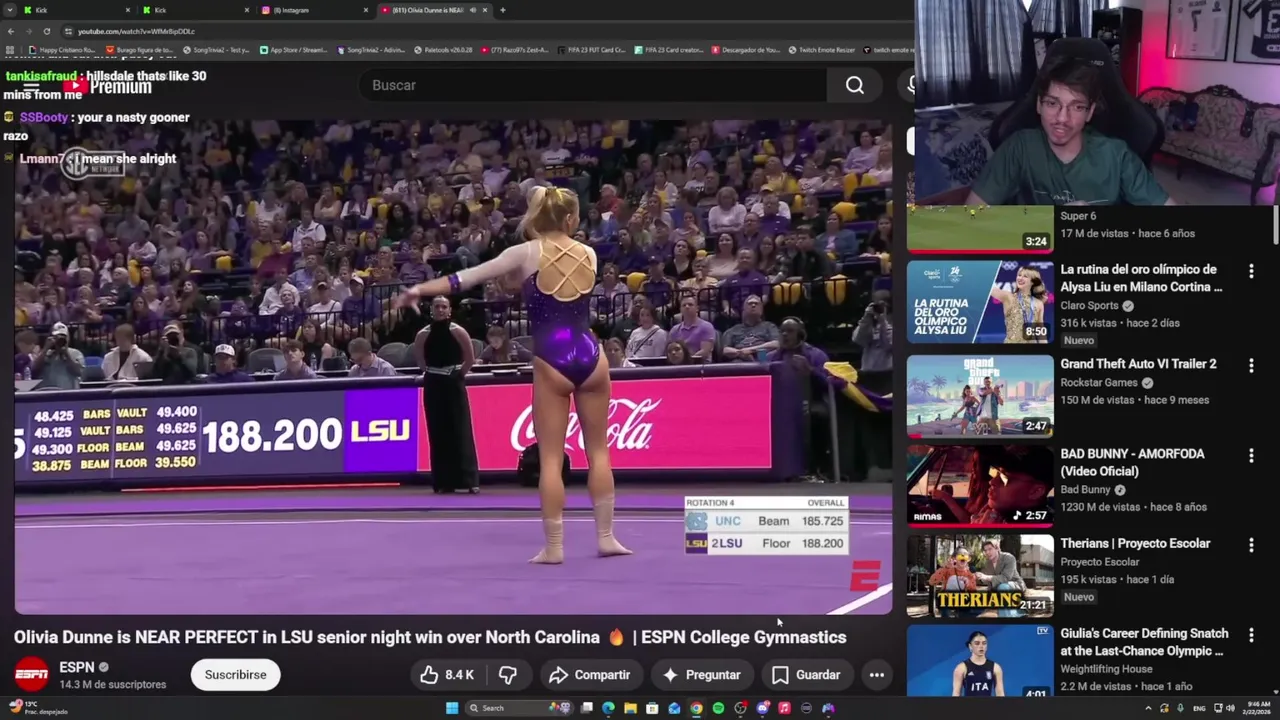Open the Compartir share dialog
The height and width of the screenshot is (720, 1280).
click(x=589, y=675)
